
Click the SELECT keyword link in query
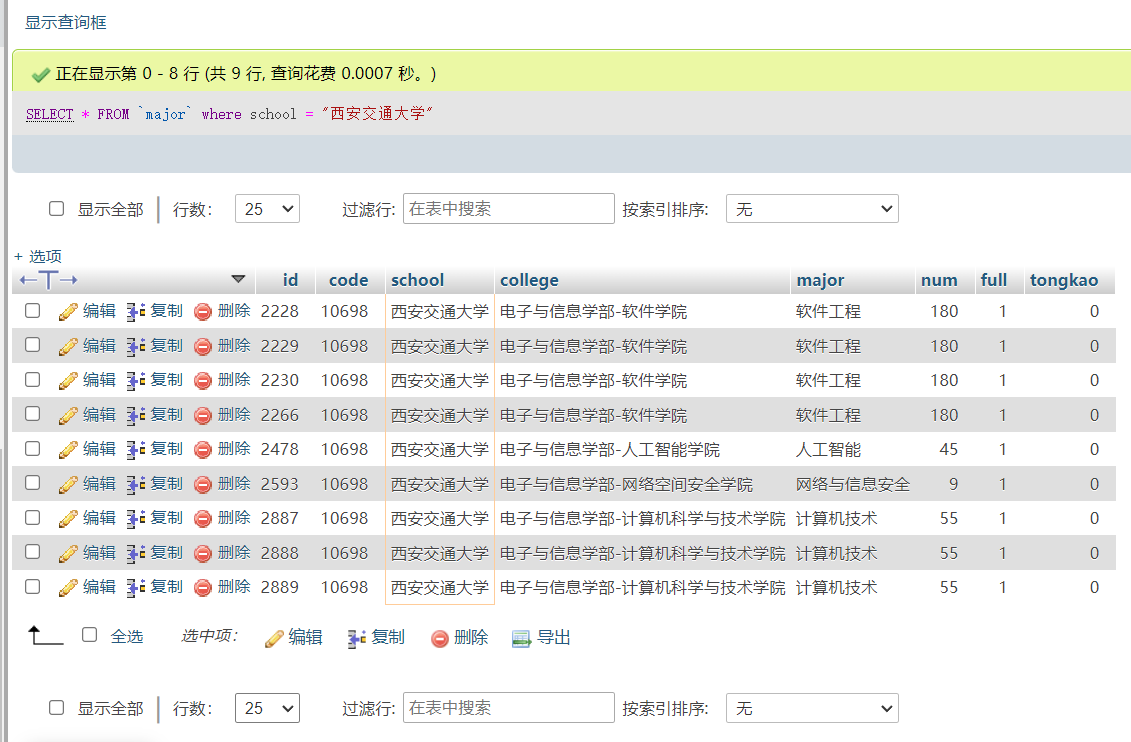click(x=50, y=114)
